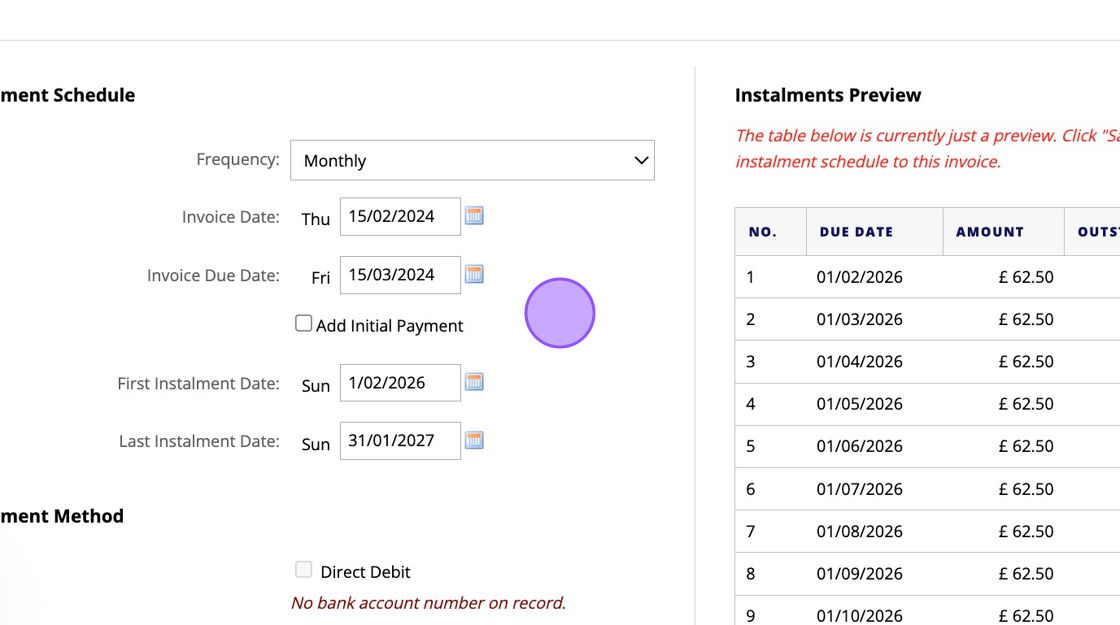Open calendar picker for Invoice Date
Screen dimensions: 1120x625
pos(474,216)
